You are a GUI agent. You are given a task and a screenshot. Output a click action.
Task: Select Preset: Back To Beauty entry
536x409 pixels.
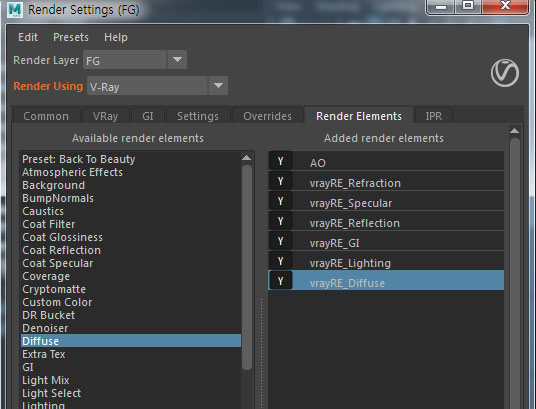coord(131,159)
